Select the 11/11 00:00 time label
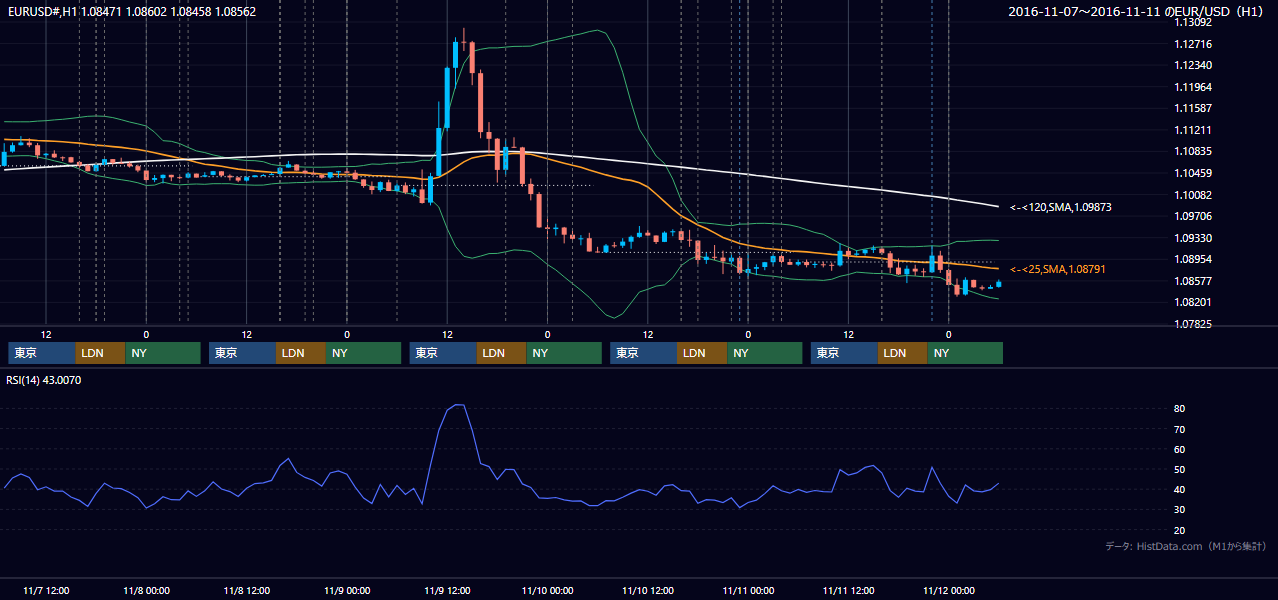Screen dimensions: 1278x600 pyautogui.click(x=748, y=591)
